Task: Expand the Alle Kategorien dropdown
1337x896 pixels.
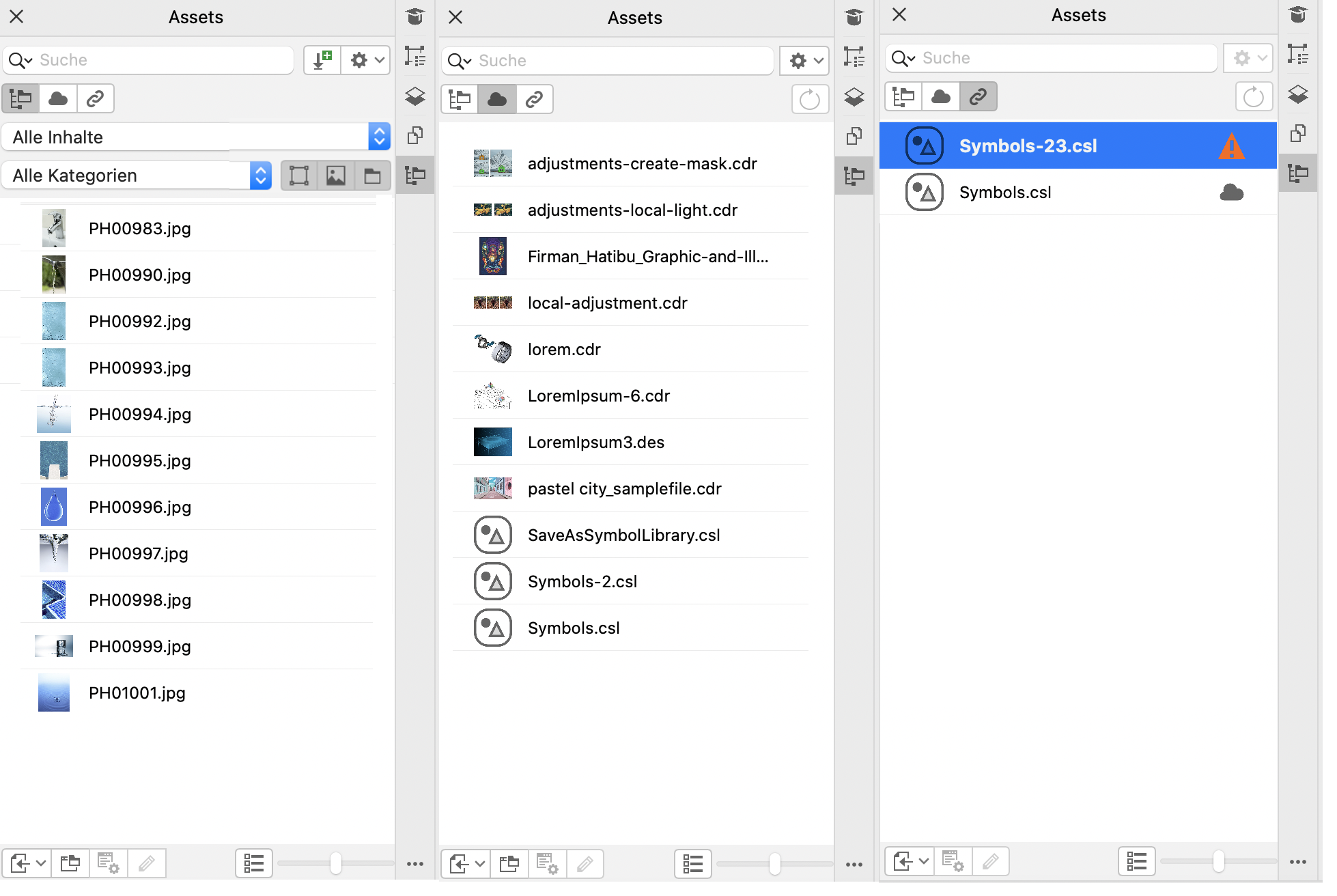Action: [x=137, y=176]
